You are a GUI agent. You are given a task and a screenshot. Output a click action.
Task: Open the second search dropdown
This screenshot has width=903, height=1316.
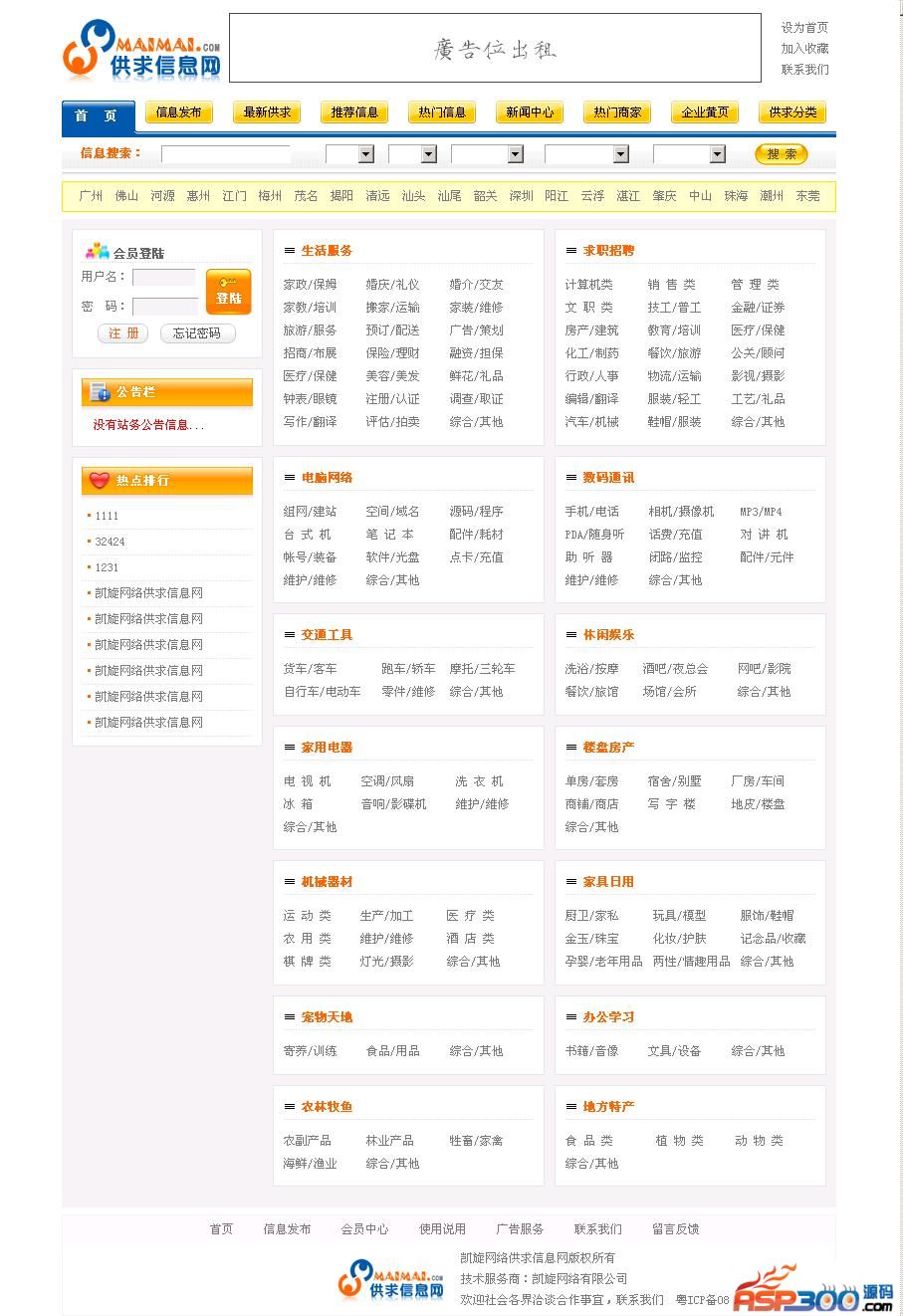click(x=412, y=154)
